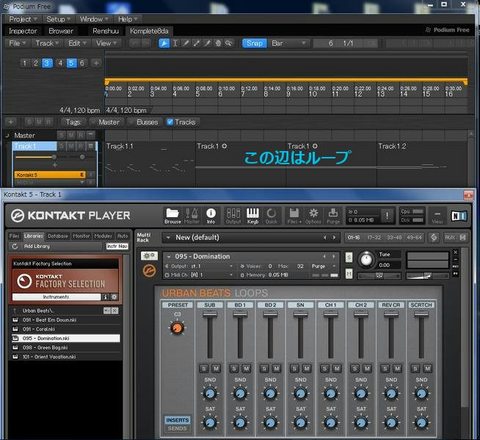The image size is (480, 440).
Task: Click the Quick load icon
Action: tap(271, 216)
